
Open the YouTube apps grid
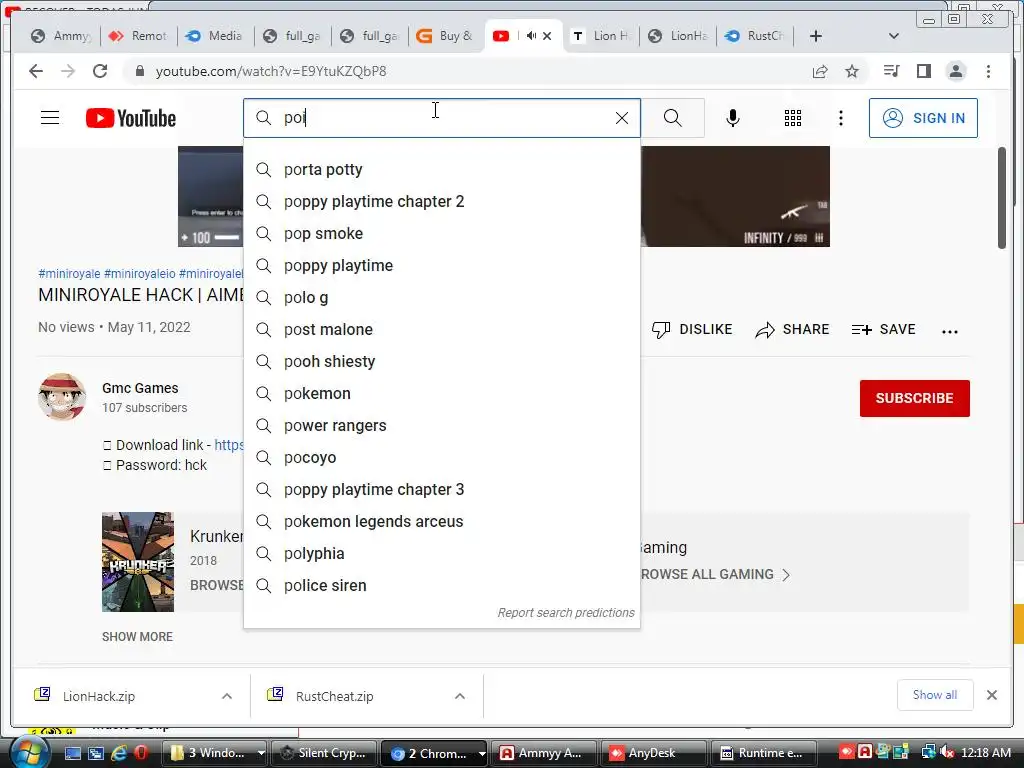(793, 118)
